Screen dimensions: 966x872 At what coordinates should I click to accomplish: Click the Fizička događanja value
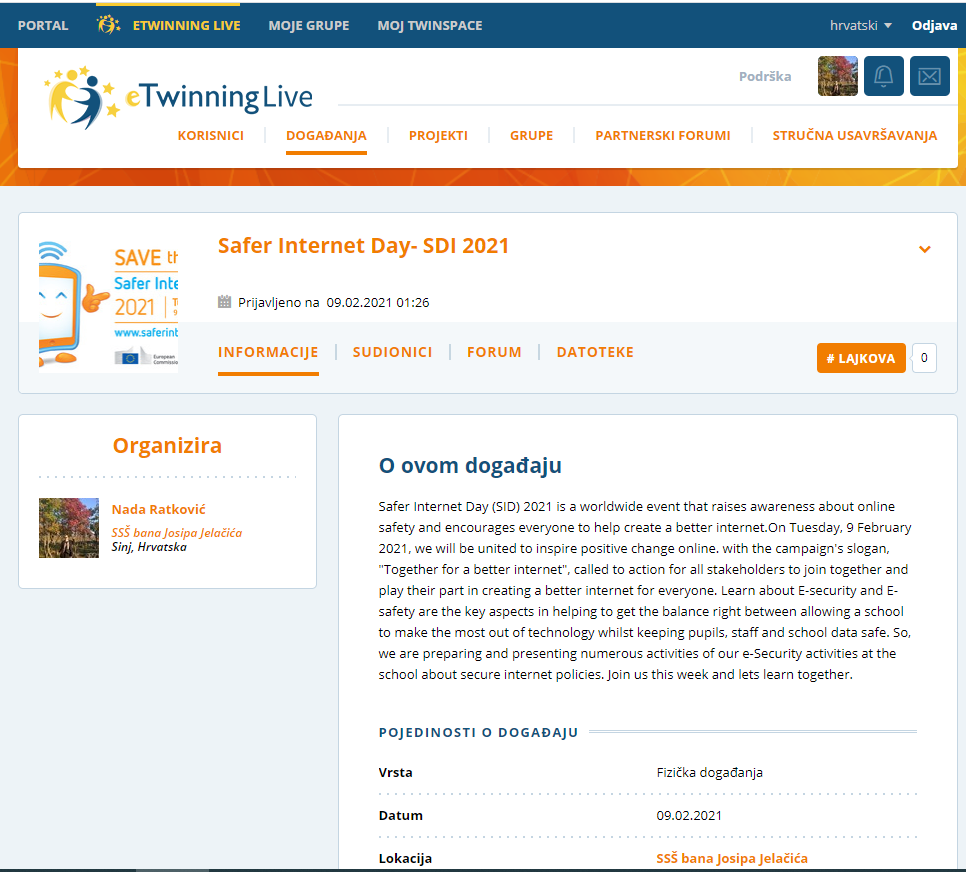710,773
